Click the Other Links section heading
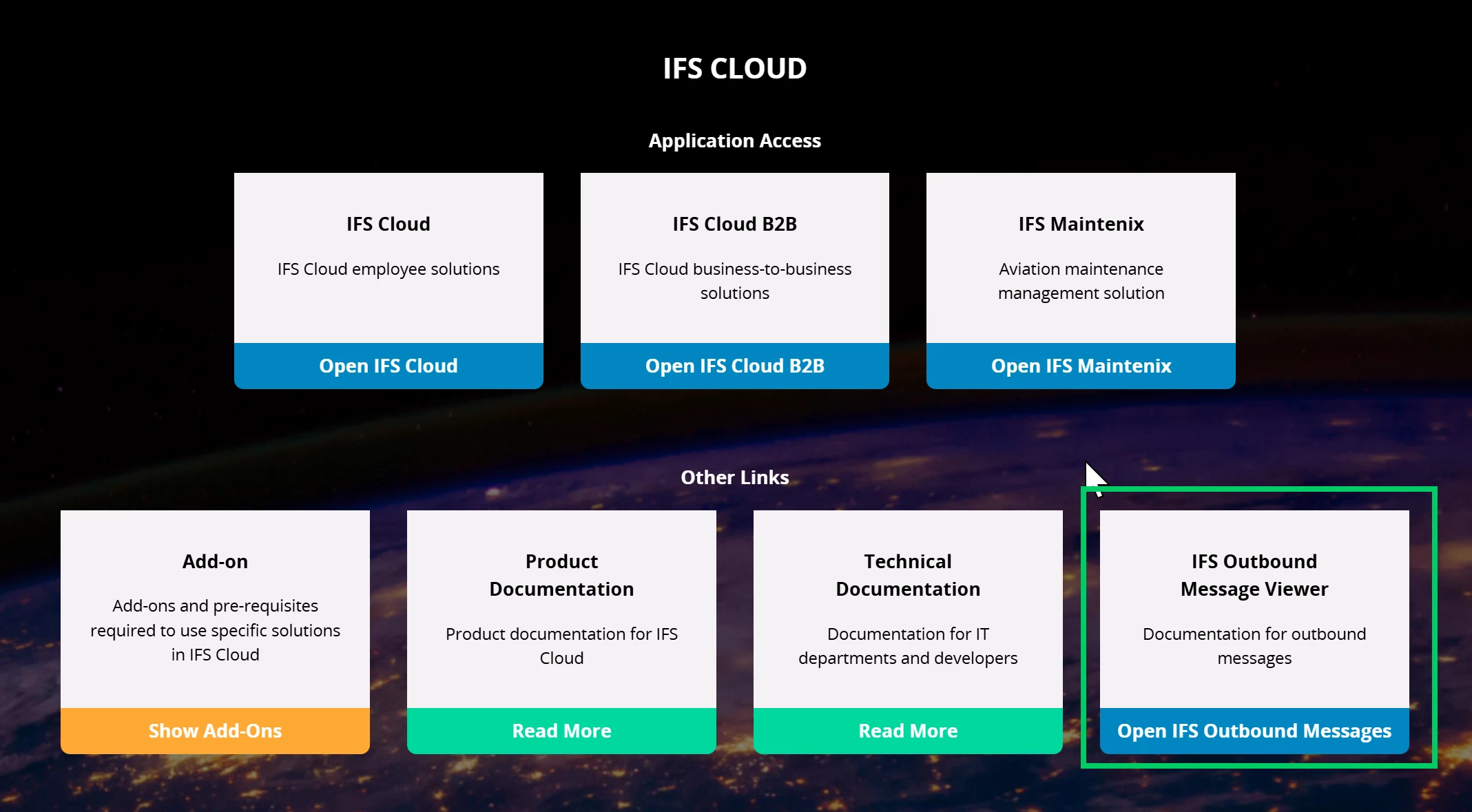Image resolution: width=1472 pixels, height=812 pixels. [735, 477]
